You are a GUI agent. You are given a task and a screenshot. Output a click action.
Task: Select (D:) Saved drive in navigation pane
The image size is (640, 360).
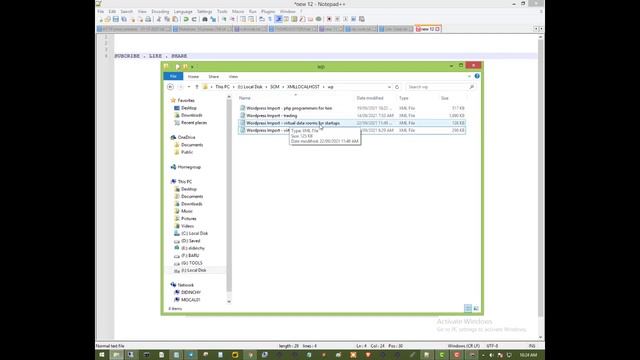(x=191, y=241)
